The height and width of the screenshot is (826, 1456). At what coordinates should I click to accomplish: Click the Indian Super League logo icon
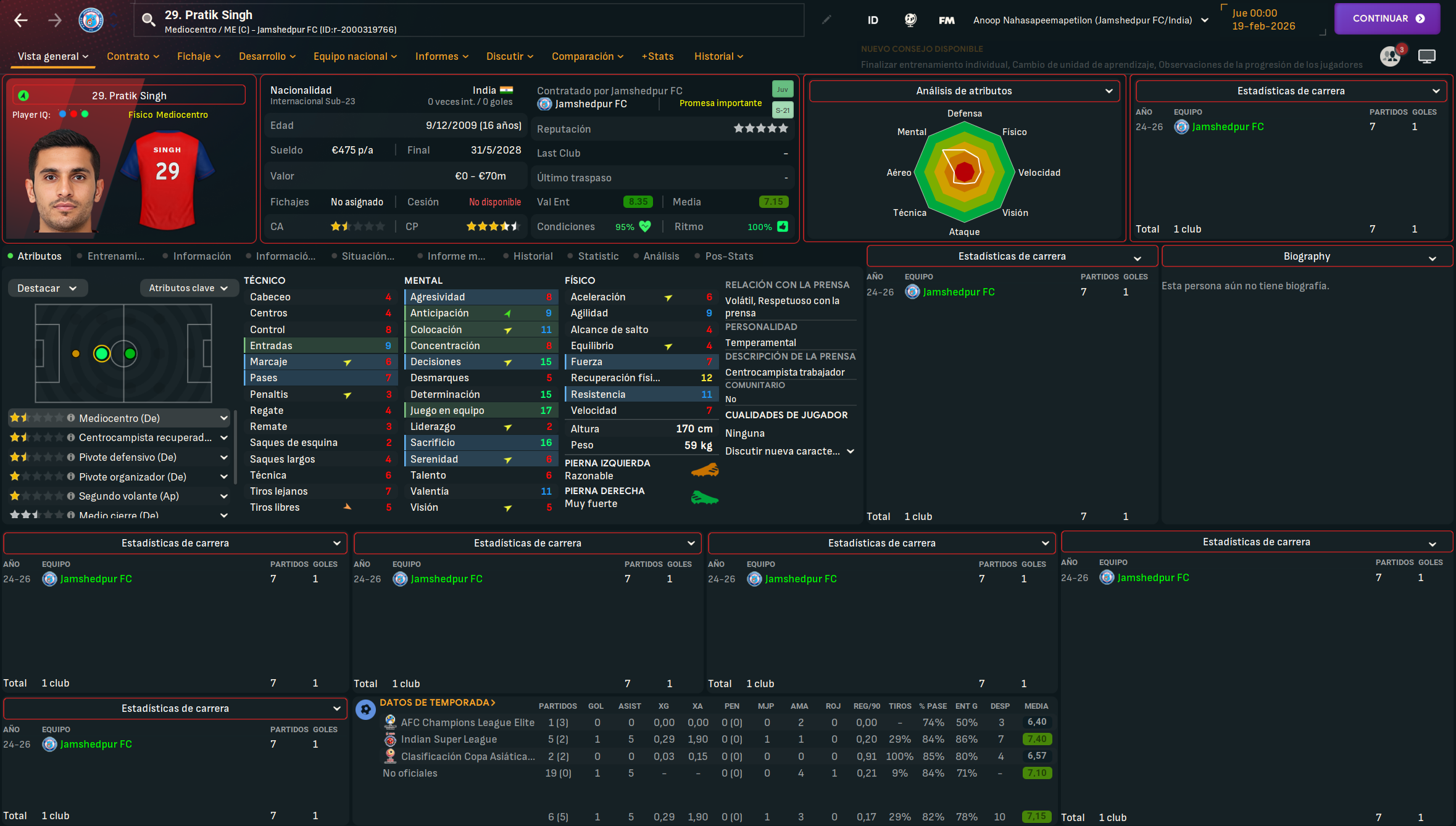click(x=390, y=739)
